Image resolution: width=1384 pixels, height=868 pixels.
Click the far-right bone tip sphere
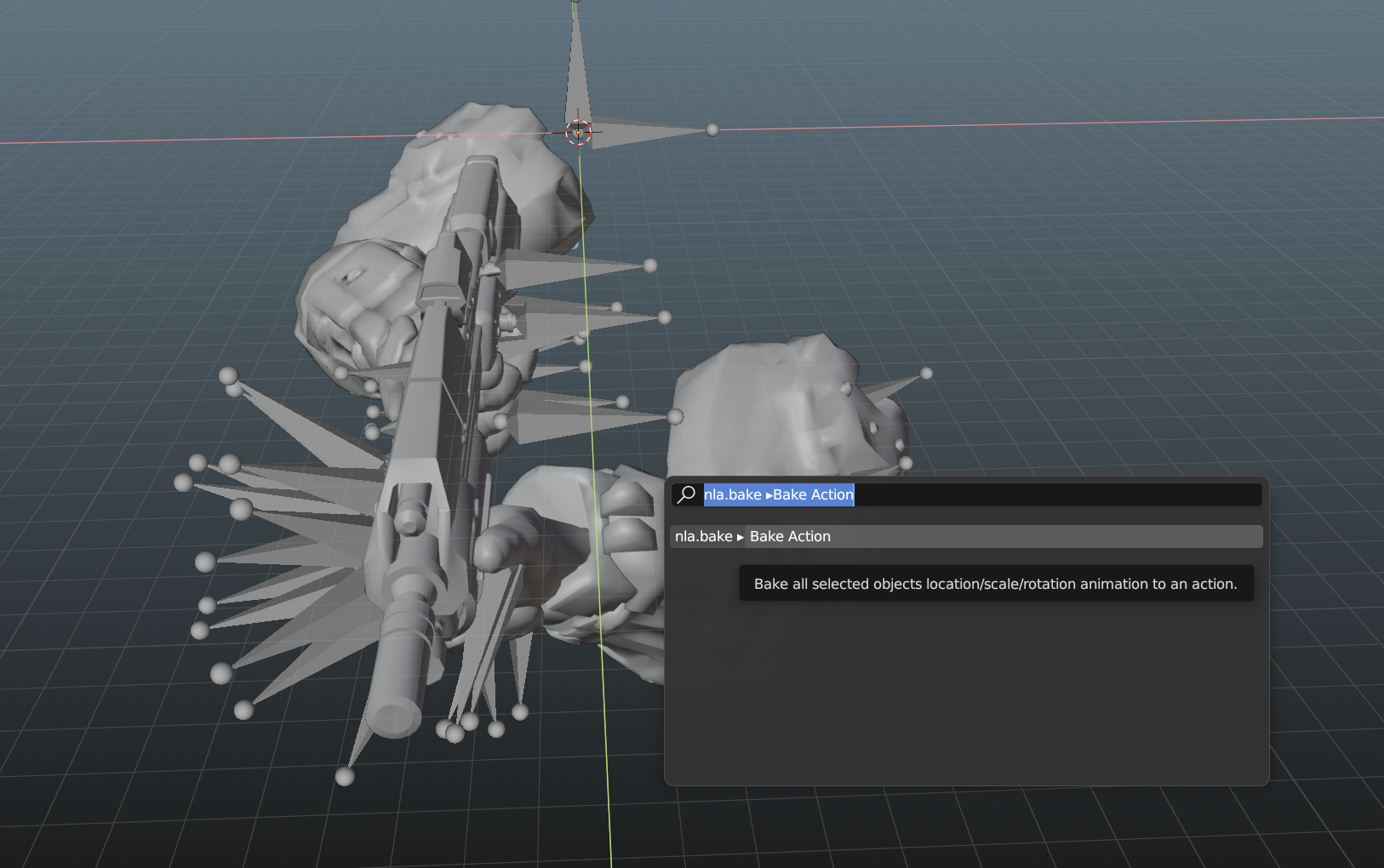tap(926, 373)
